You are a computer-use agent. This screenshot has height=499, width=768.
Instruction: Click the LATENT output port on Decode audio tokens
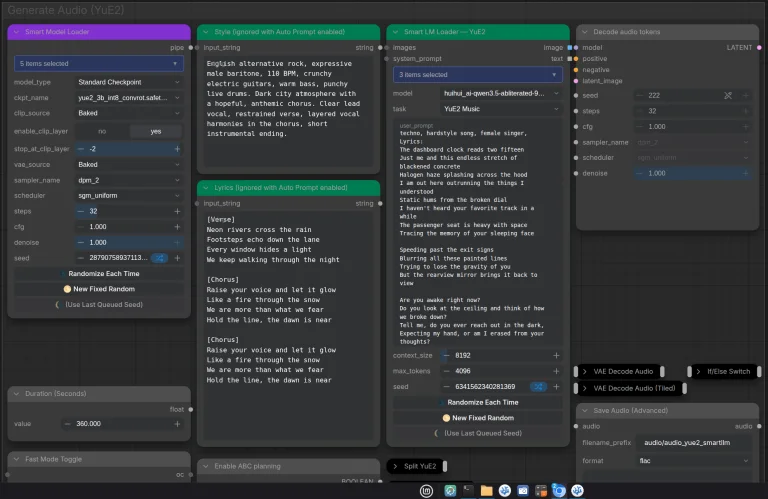point(759,48)
